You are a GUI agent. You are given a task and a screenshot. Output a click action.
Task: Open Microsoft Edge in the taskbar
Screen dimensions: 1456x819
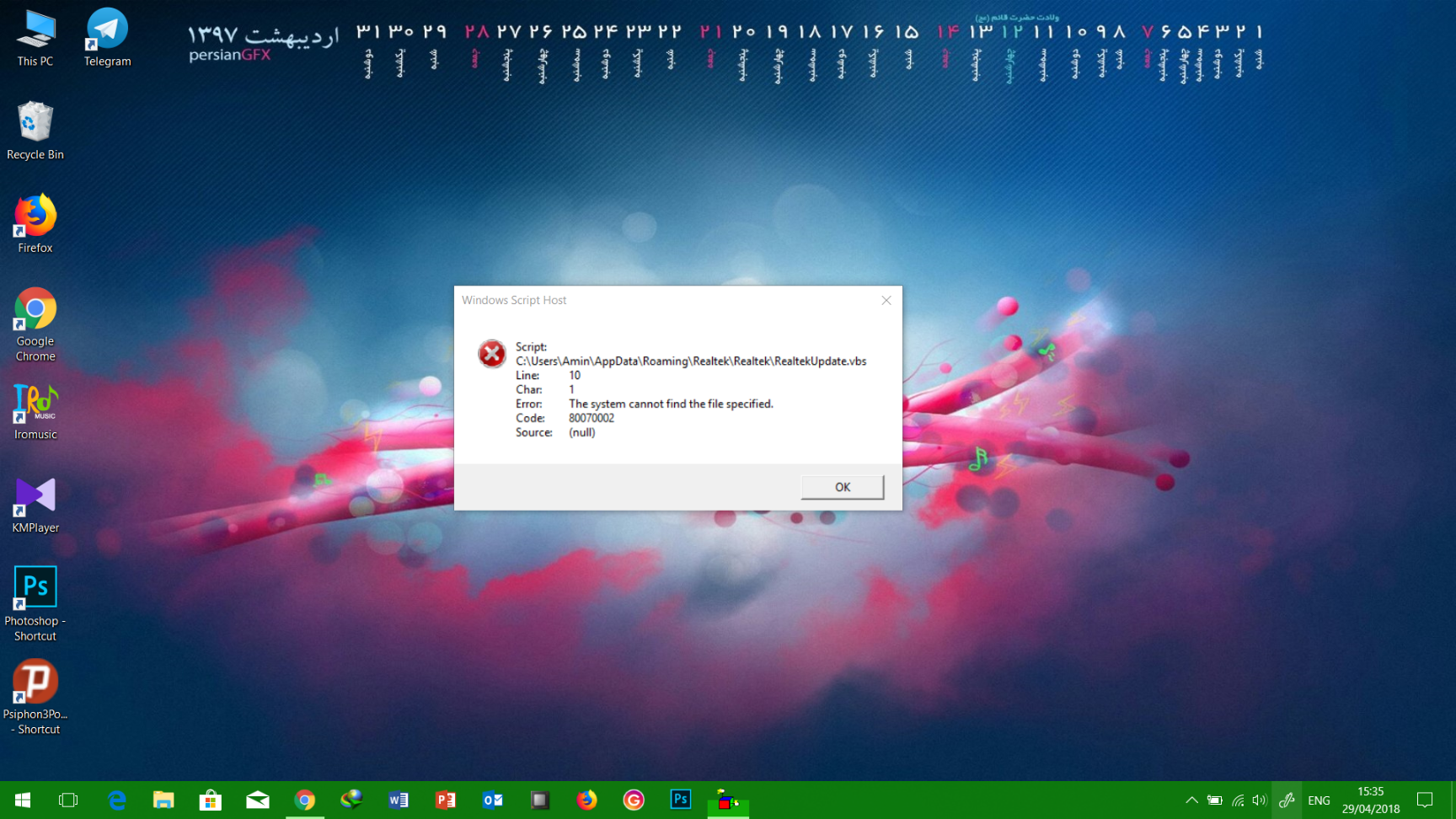coord(116,800)
